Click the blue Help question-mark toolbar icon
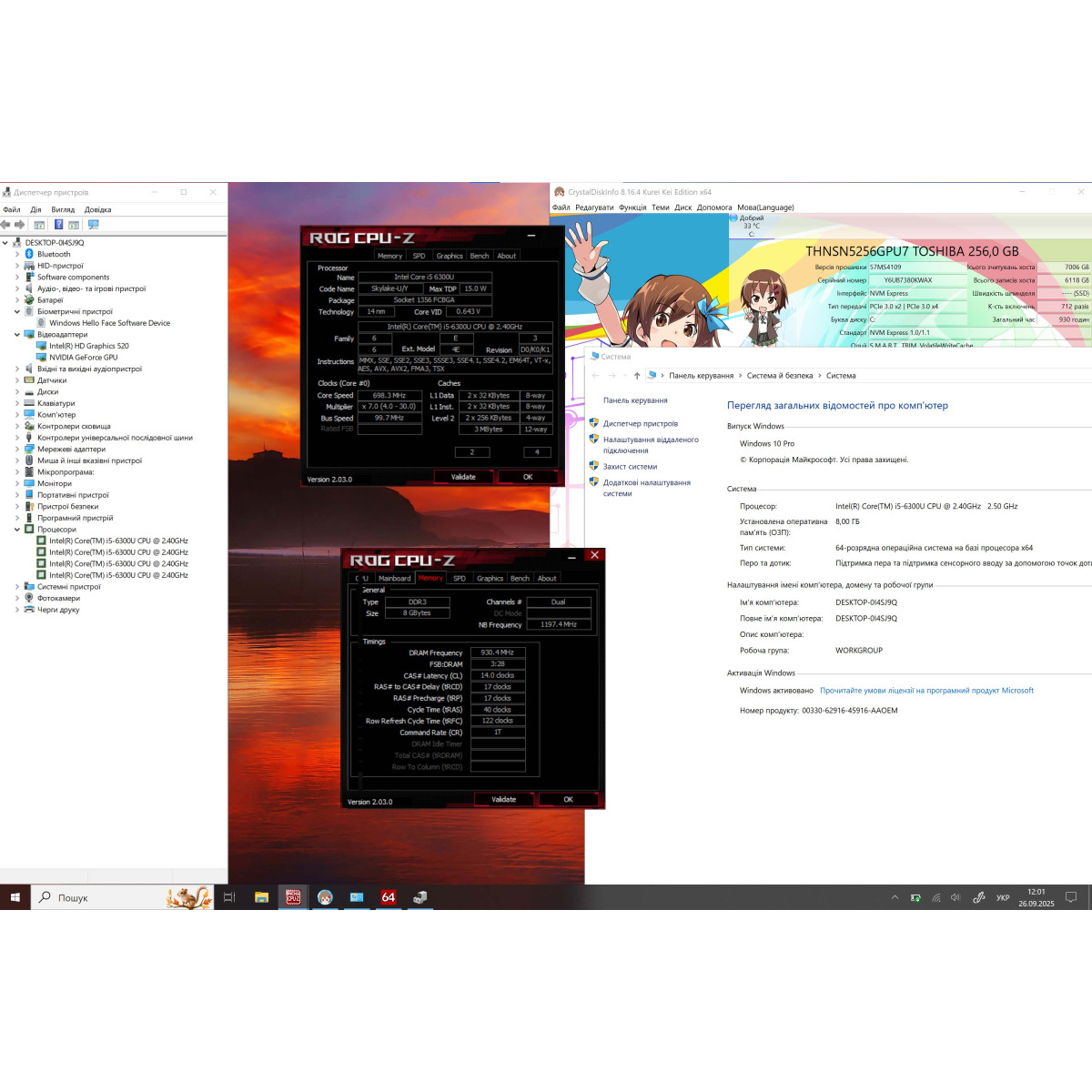 coord(59,224)
